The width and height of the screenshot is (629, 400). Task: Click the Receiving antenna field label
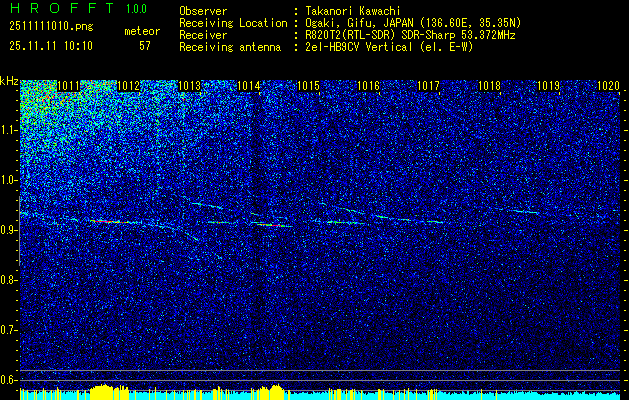point(230,47)
